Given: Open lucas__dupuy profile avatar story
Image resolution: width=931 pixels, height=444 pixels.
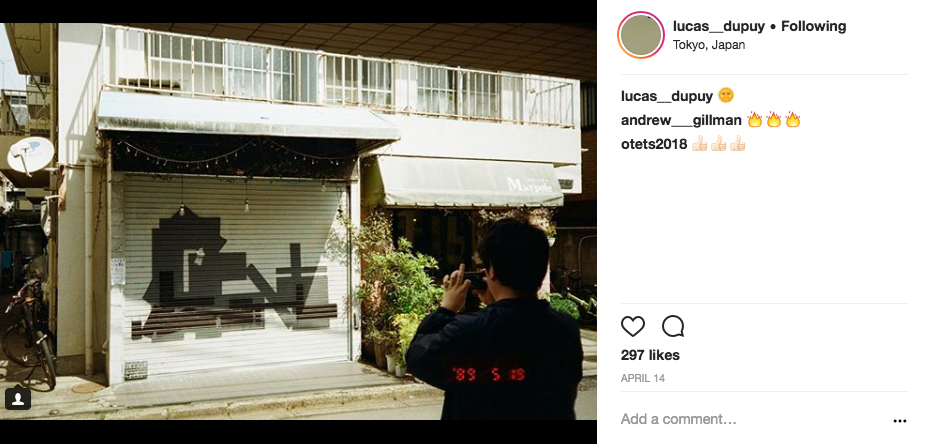Looking at the screenshot, I should click(x=640, y=35).
